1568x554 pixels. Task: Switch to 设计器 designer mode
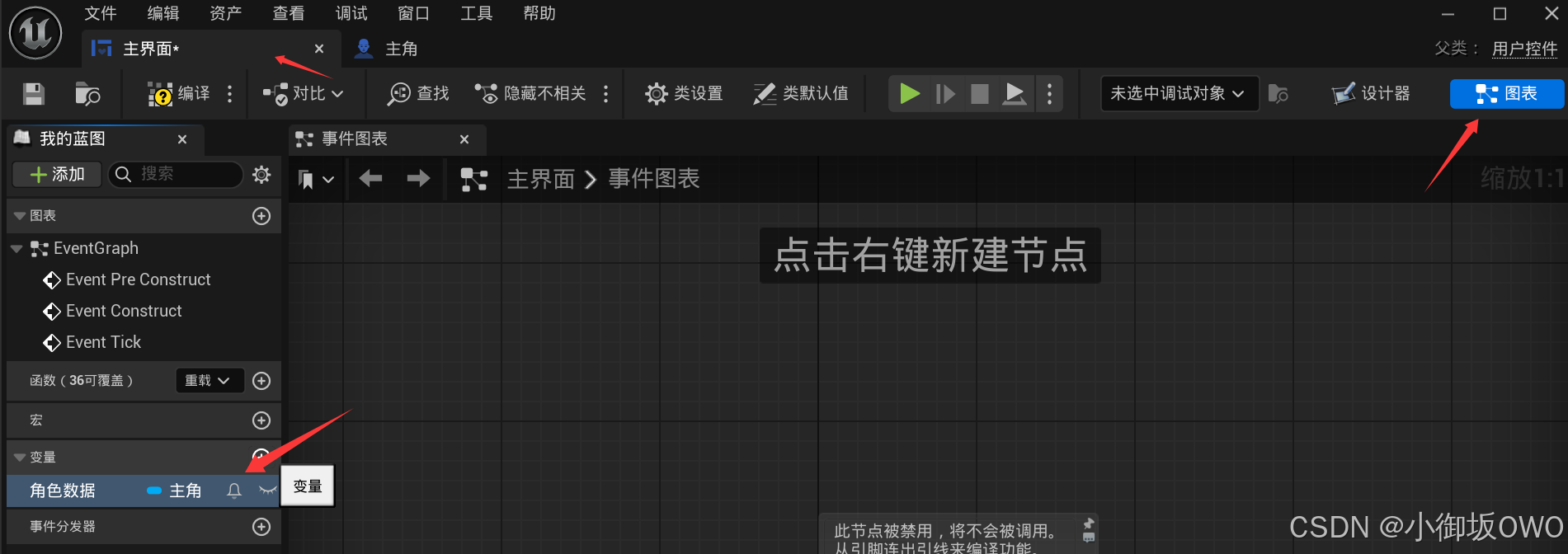pos(1371,94)
